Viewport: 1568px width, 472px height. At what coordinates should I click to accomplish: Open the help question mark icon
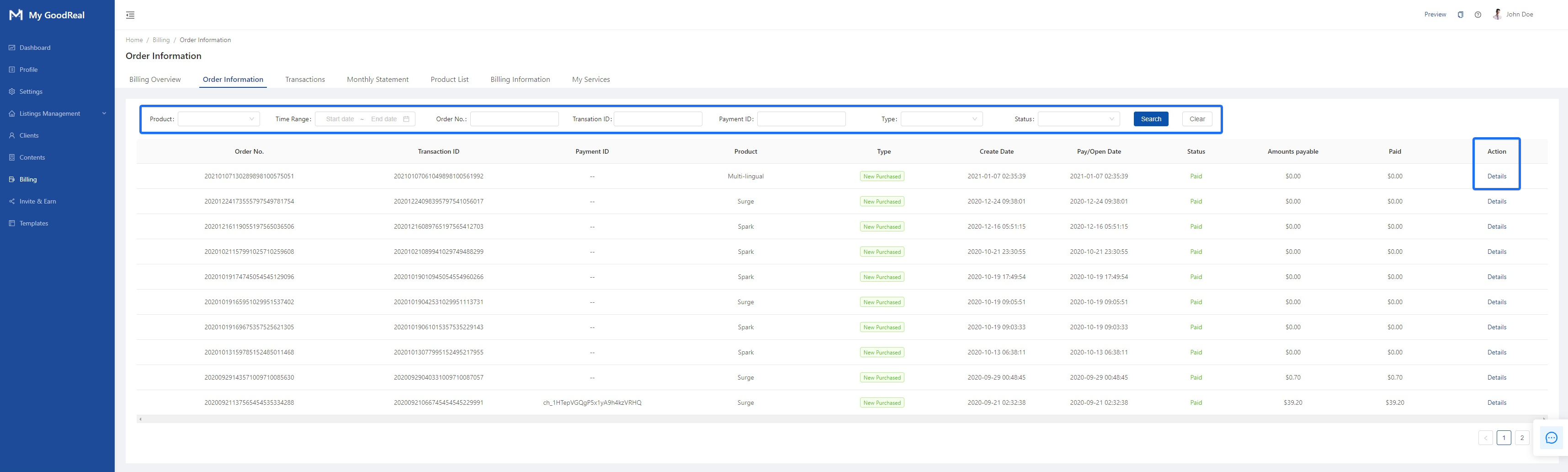pyautogui.click(x=1478, y=15)
